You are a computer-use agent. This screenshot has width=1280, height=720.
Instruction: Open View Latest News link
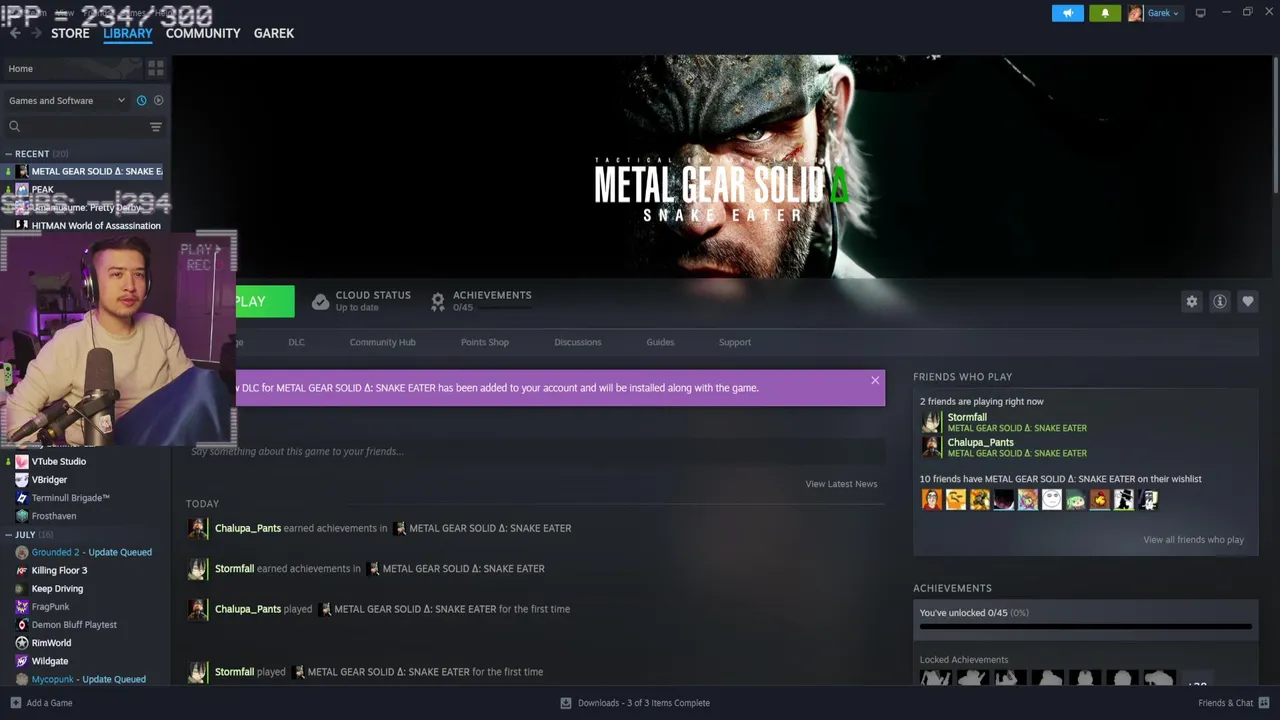pos(841,484)
